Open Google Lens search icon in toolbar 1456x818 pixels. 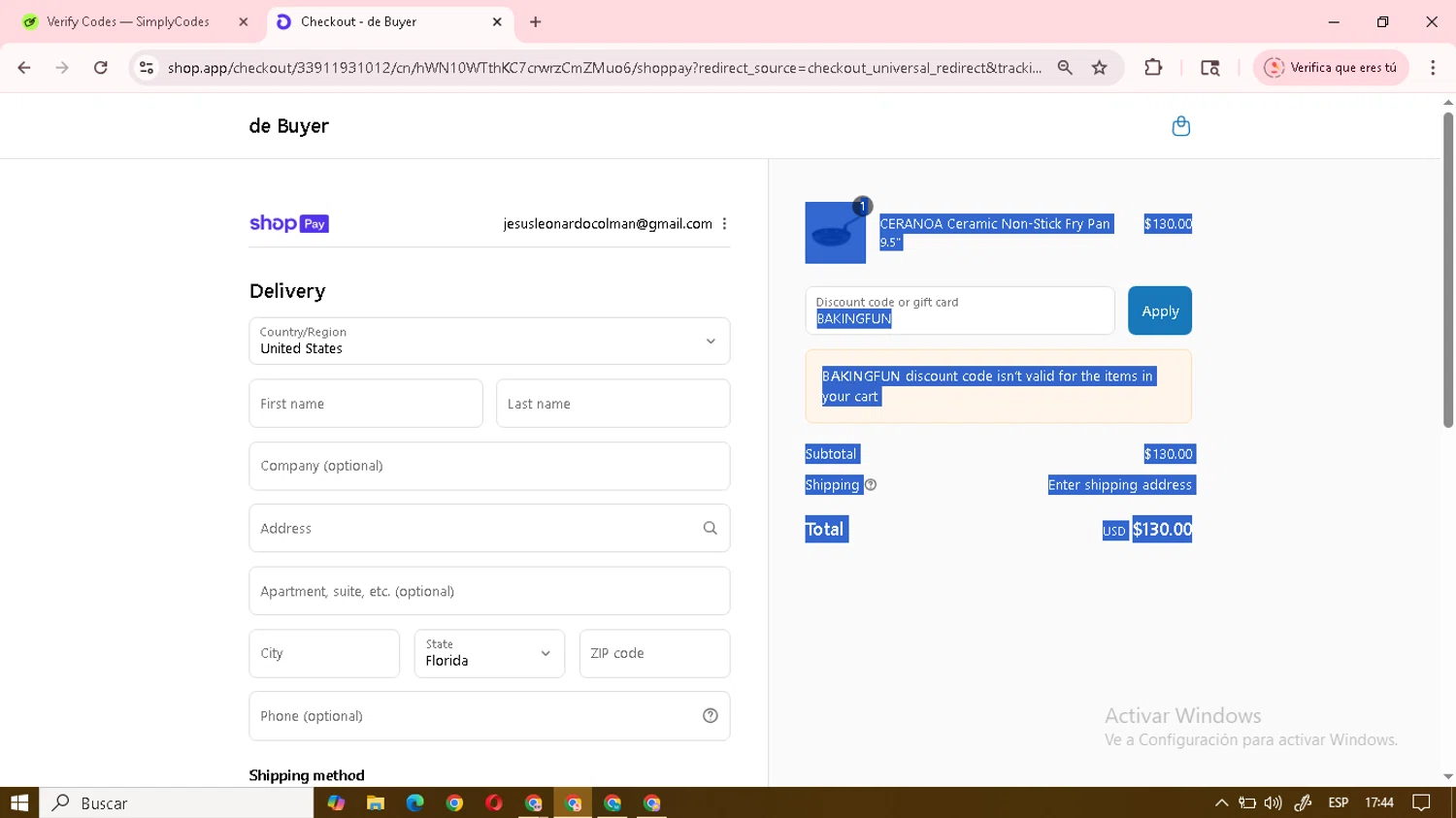1209,68
